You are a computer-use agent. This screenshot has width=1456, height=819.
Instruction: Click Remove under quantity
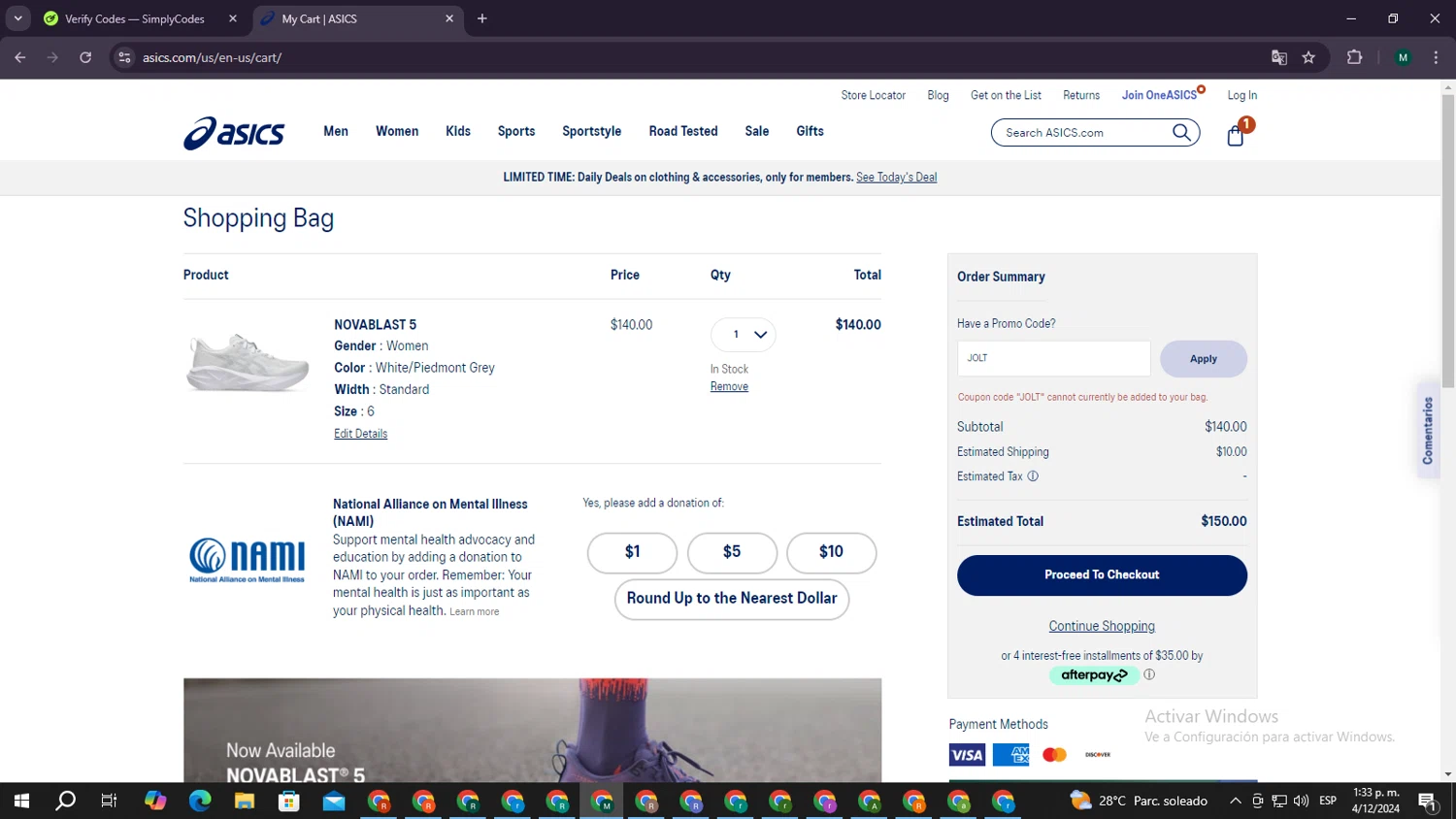point(729,386)
